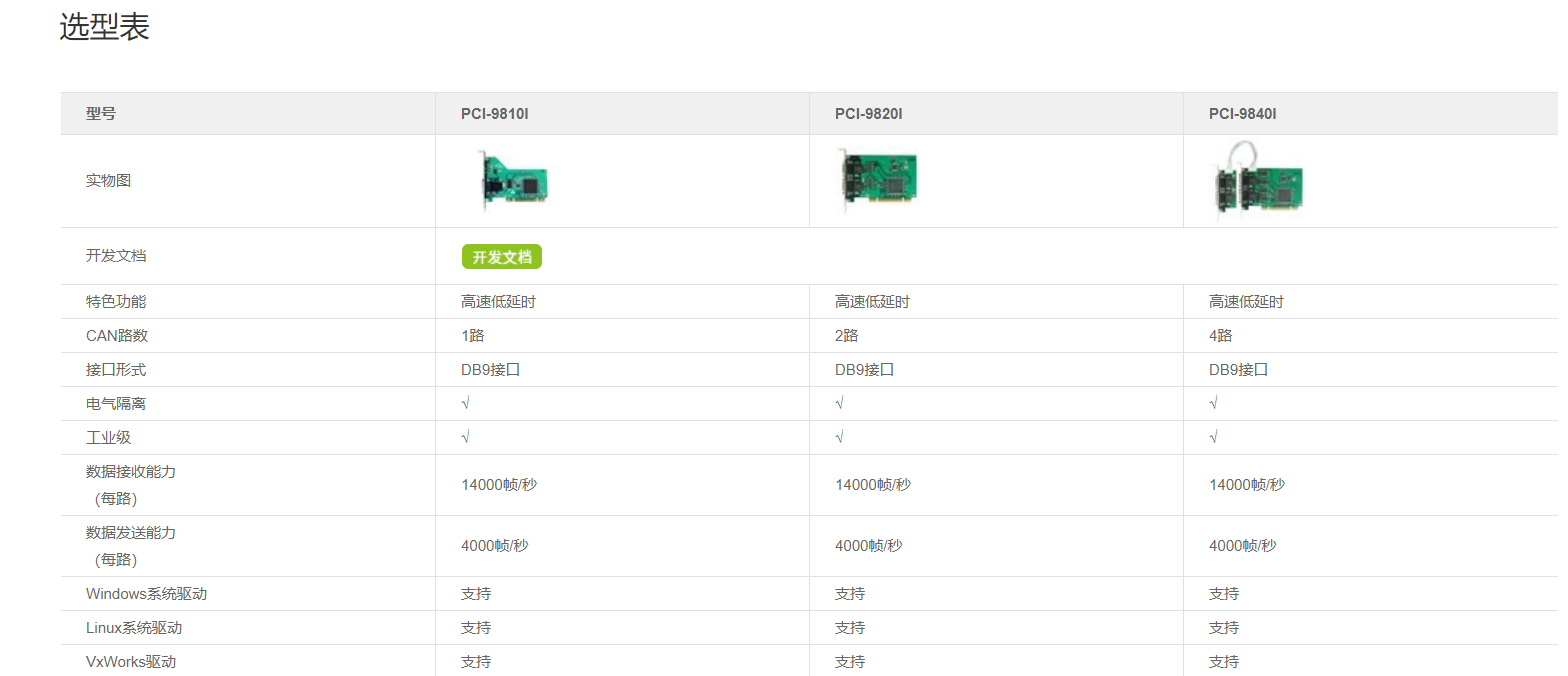Click 14000帧/秒 in the PCI-9840I column

1247,484
